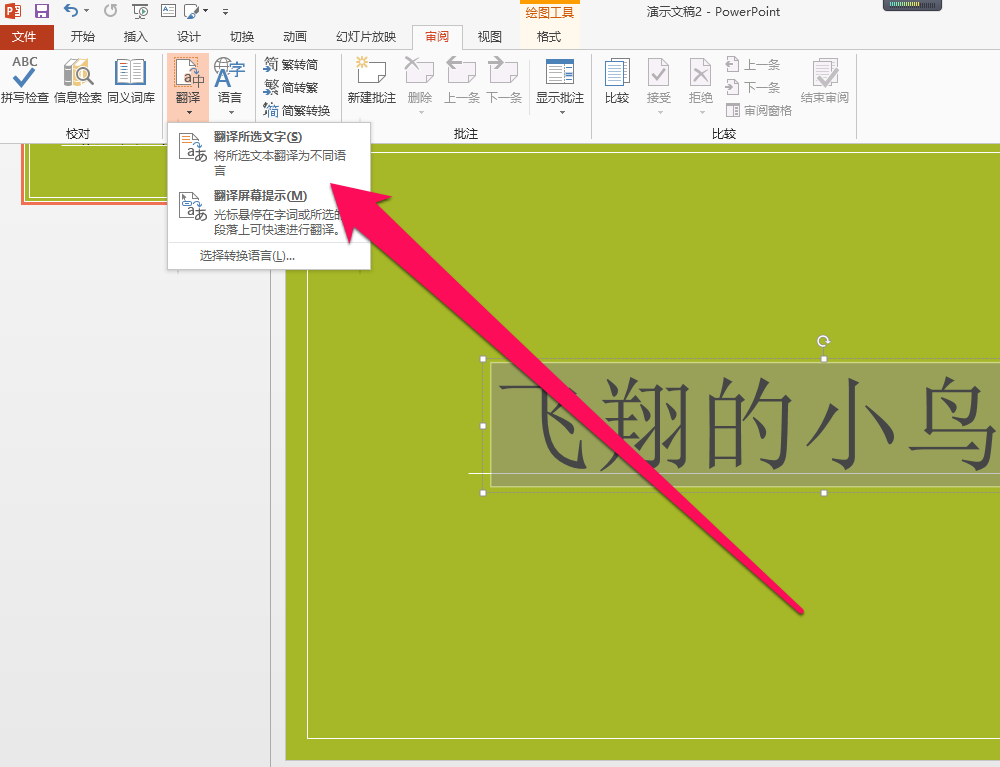Viewport: 1000px width, 767px height.
Task: Switch to the 绘图工具 格式 tab
Action: (x=549, y=36)
